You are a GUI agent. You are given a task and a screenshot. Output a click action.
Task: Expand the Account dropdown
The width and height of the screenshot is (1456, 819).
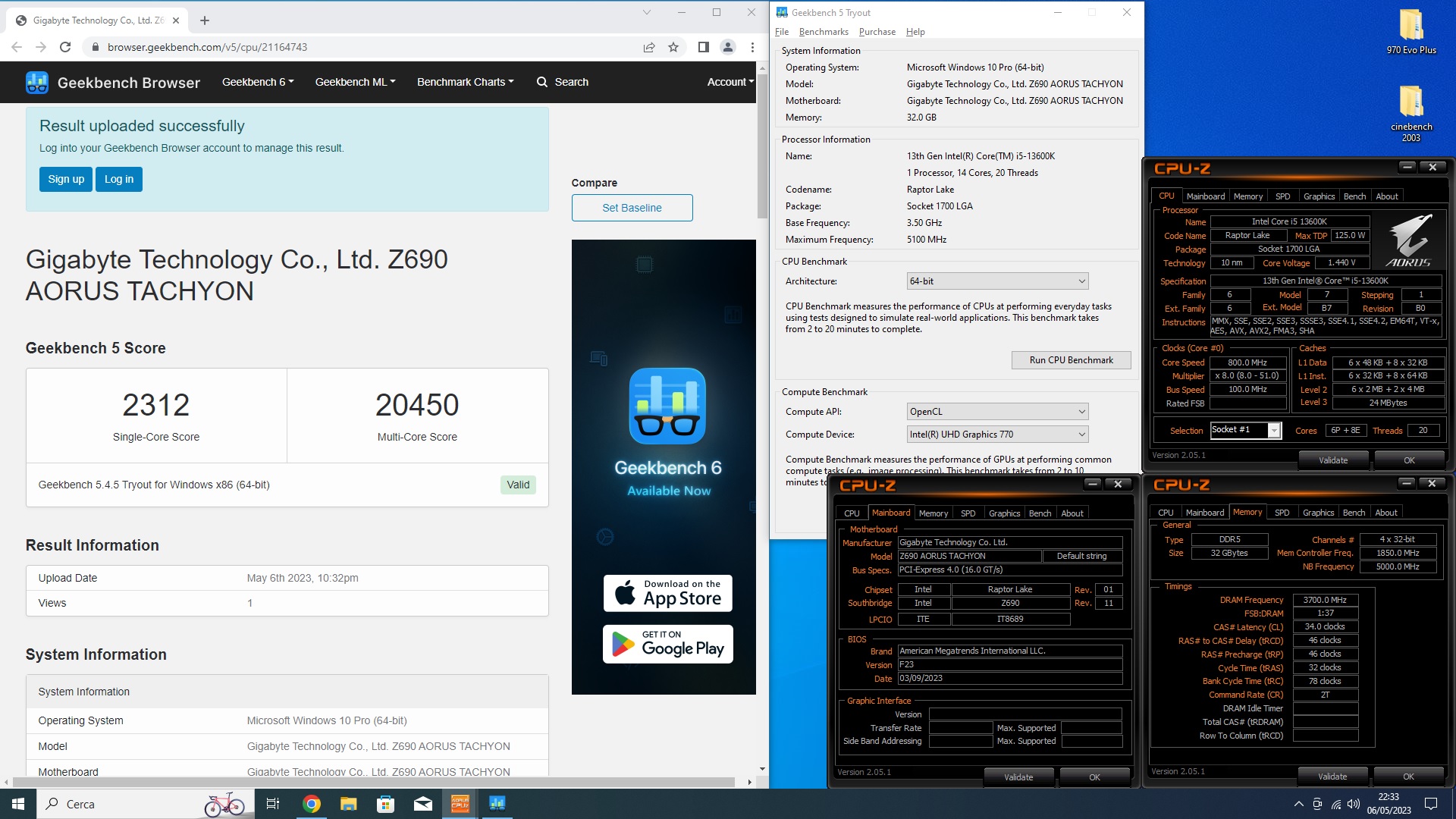[x=730, y=82]
